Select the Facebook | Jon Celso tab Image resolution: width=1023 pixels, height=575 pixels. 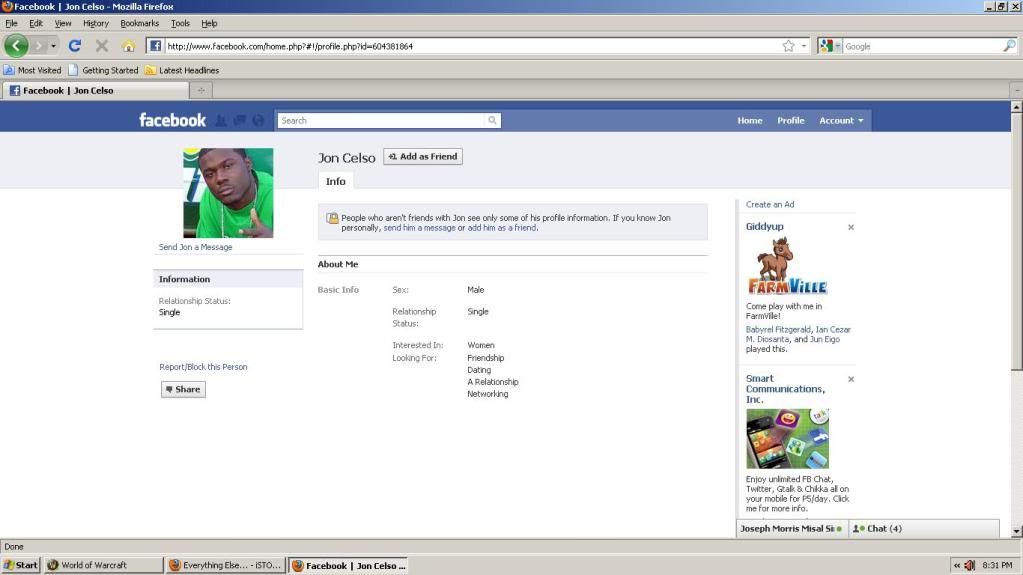(95, 90)
